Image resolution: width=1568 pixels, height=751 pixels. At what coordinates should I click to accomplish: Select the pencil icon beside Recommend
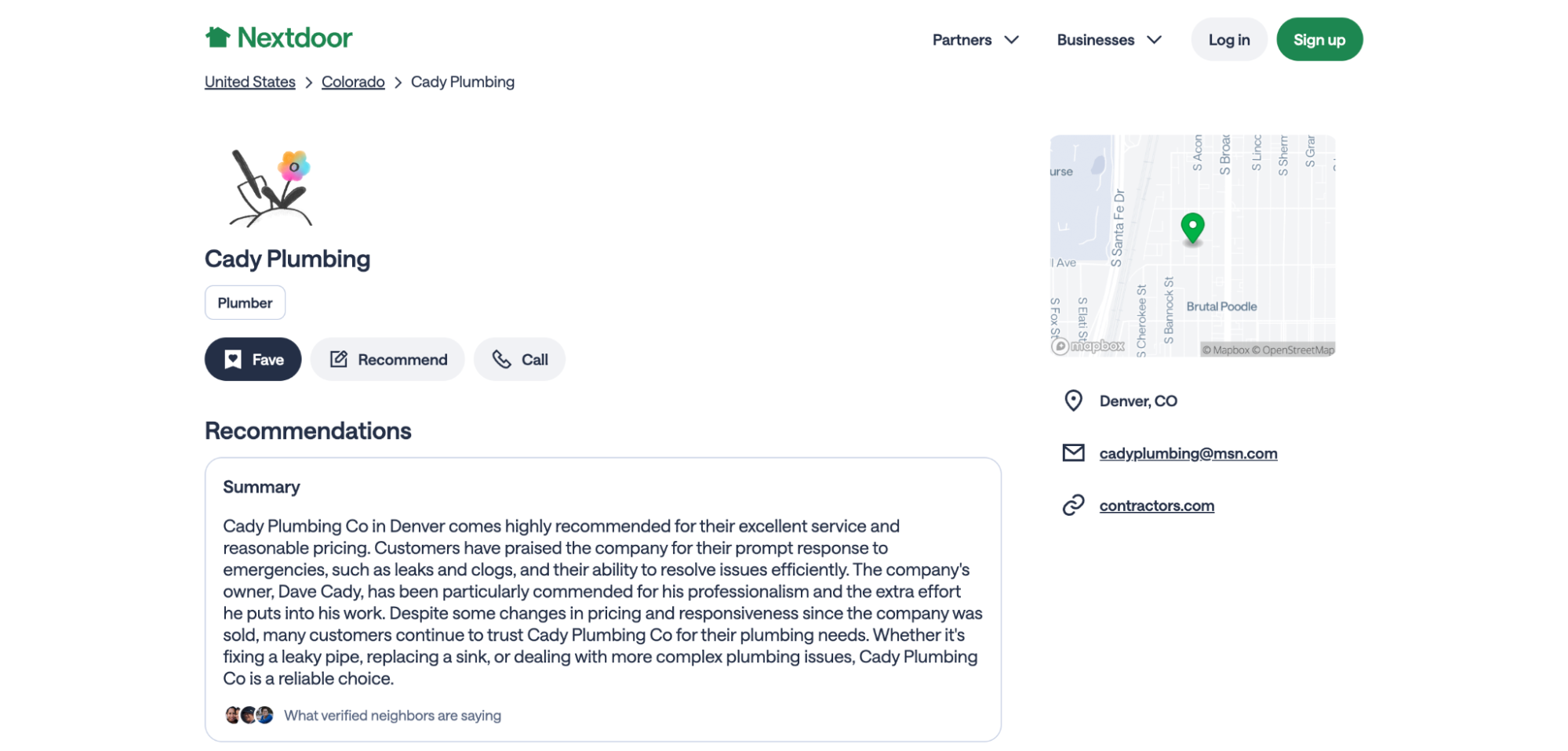pos(339,359)
